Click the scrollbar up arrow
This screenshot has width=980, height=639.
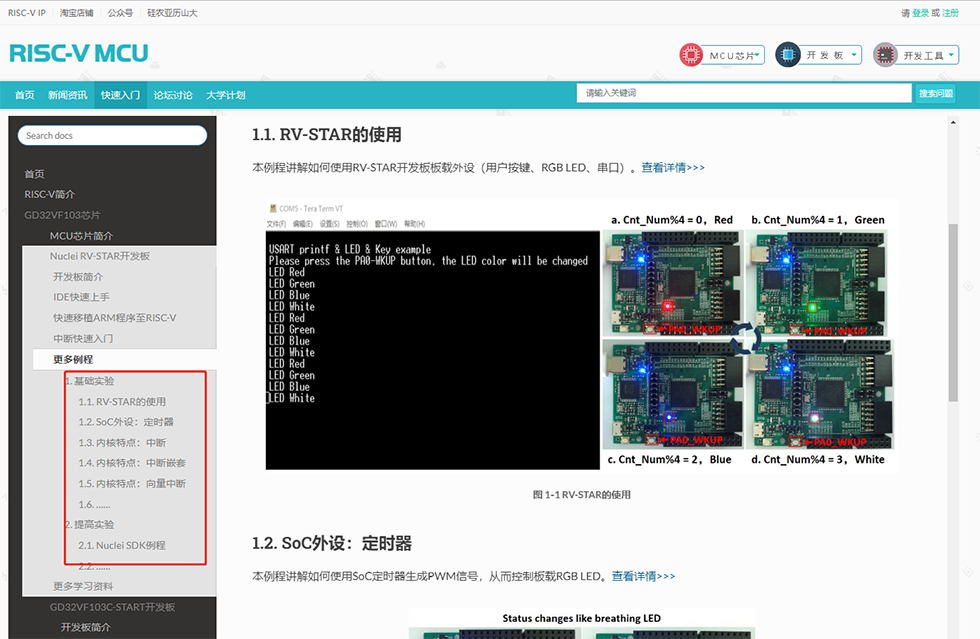click(953, 123)
